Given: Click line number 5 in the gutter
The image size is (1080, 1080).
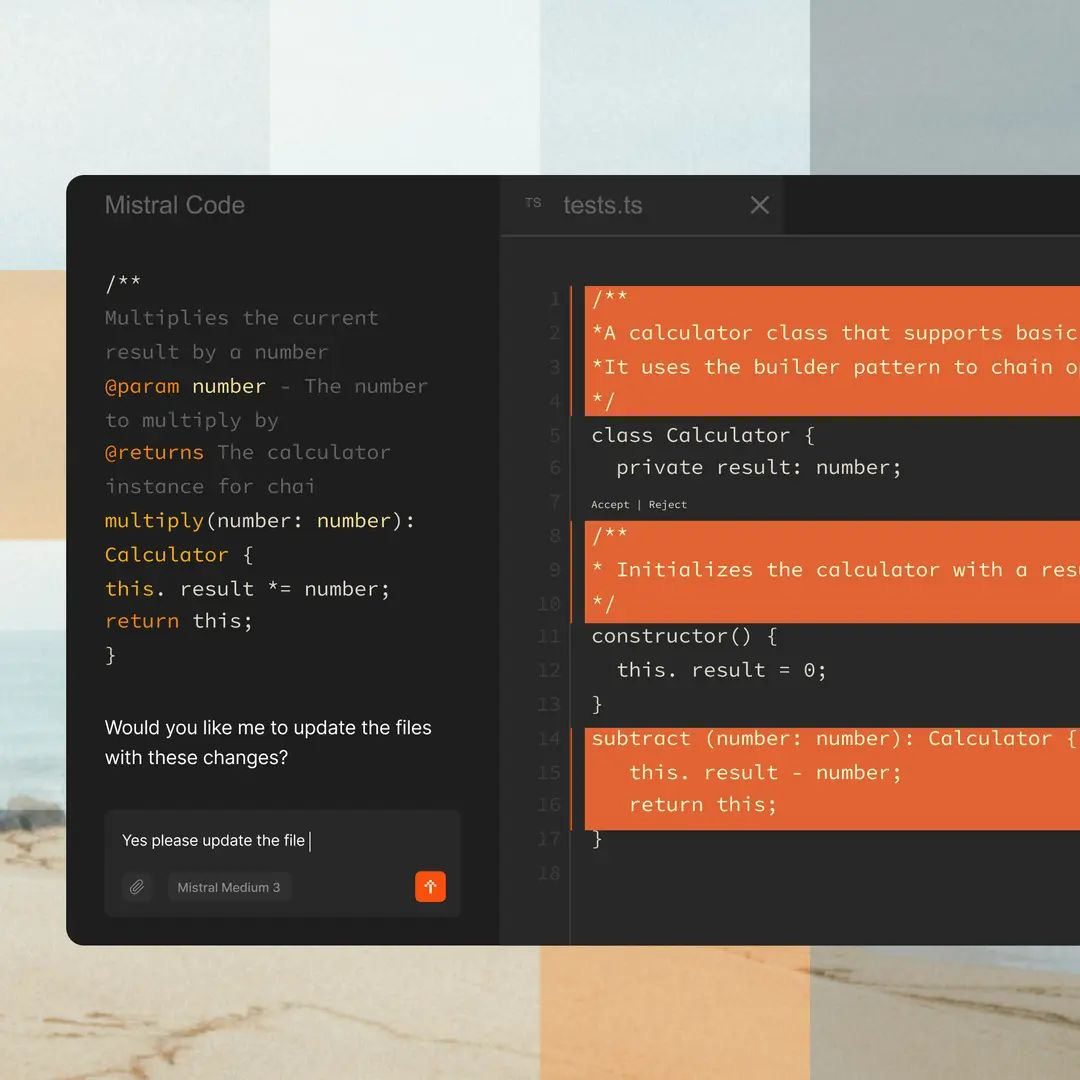Looking at the screenshot, I should [x=555, y=435].
